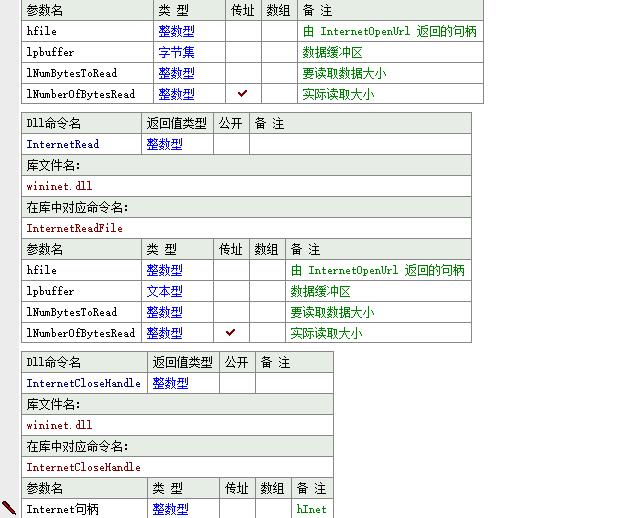643x518 pixels.
Task: Click Dll命令名 header above InternetRead
Action: (x=54, y=123)
